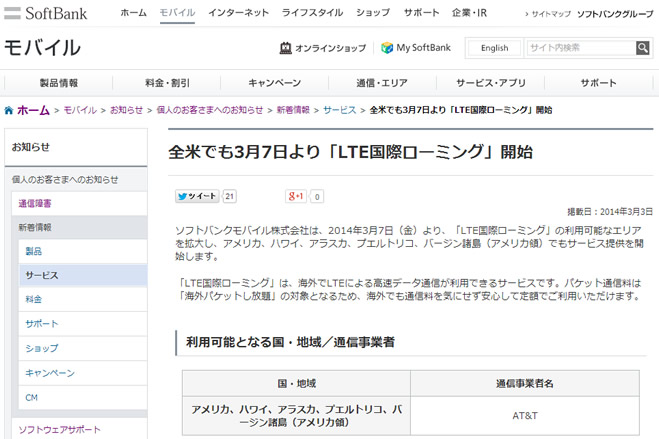Screen dimensions: 659x439
Task: Click the tweet count 21 bubble
Action: 229,196
